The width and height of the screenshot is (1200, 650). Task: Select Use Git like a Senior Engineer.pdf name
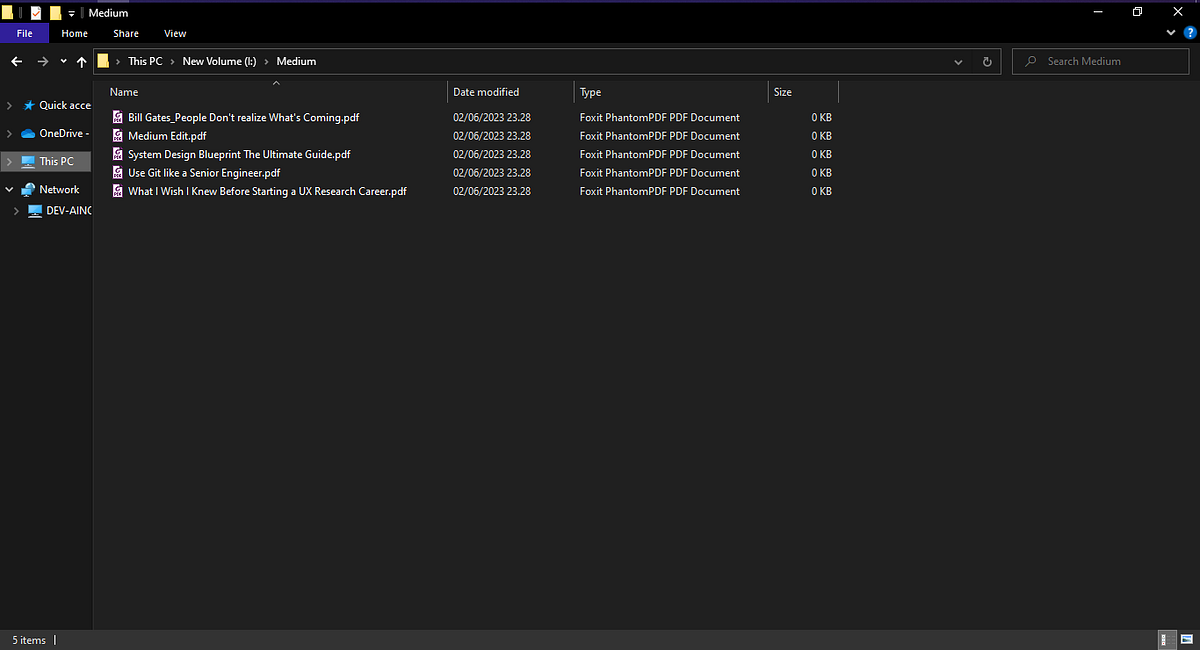pos(204,173)
